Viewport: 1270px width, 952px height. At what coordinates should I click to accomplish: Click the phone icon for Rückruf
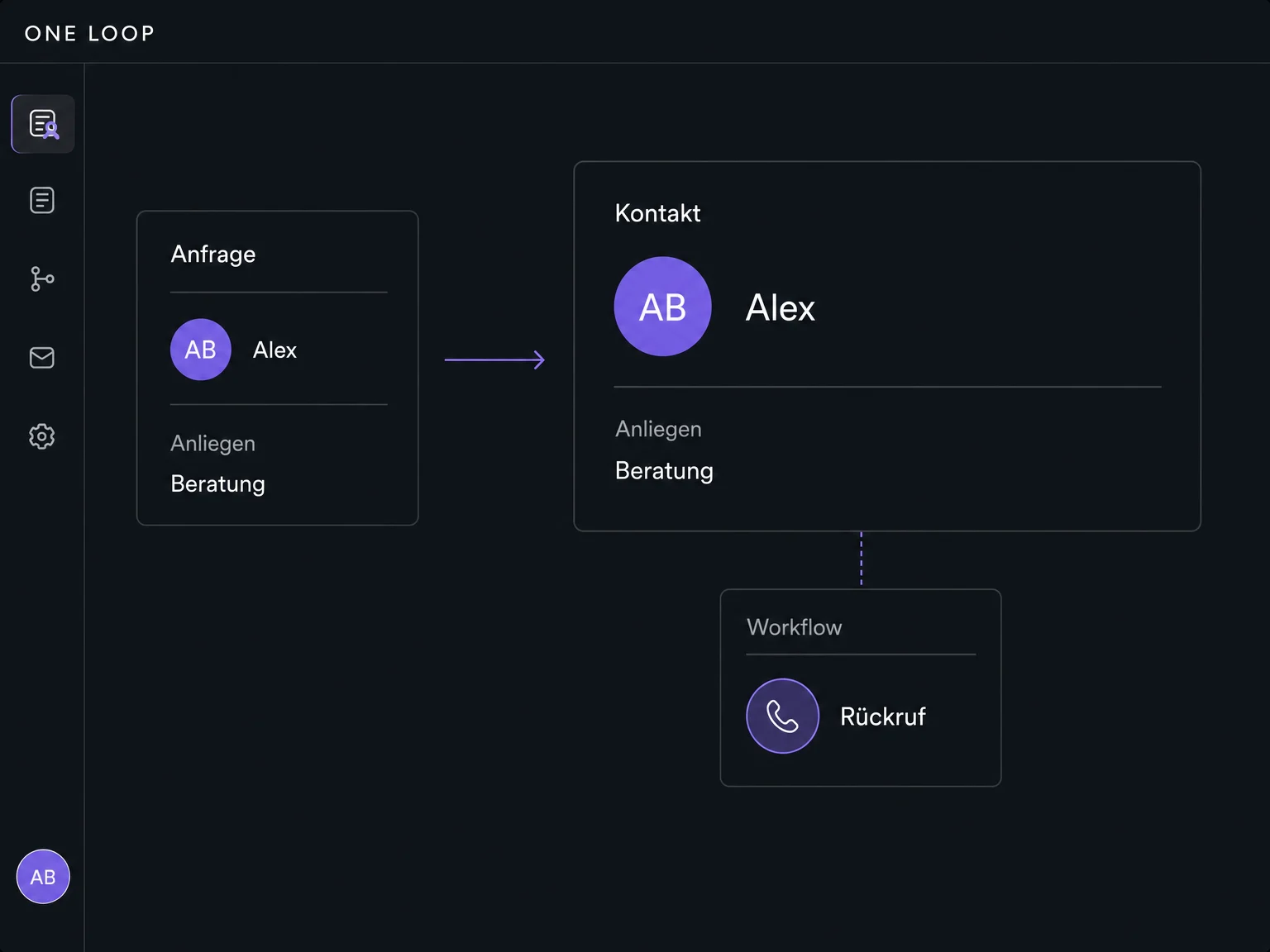tap(782, 716)
